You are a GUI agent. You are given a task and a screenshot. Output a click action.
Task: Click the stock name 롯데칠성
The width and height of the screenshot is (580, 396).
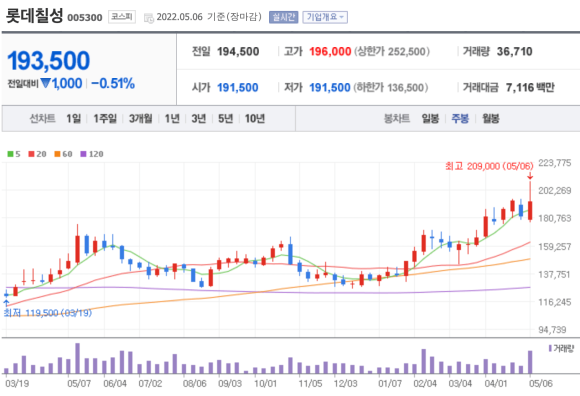tap(34, 16)
